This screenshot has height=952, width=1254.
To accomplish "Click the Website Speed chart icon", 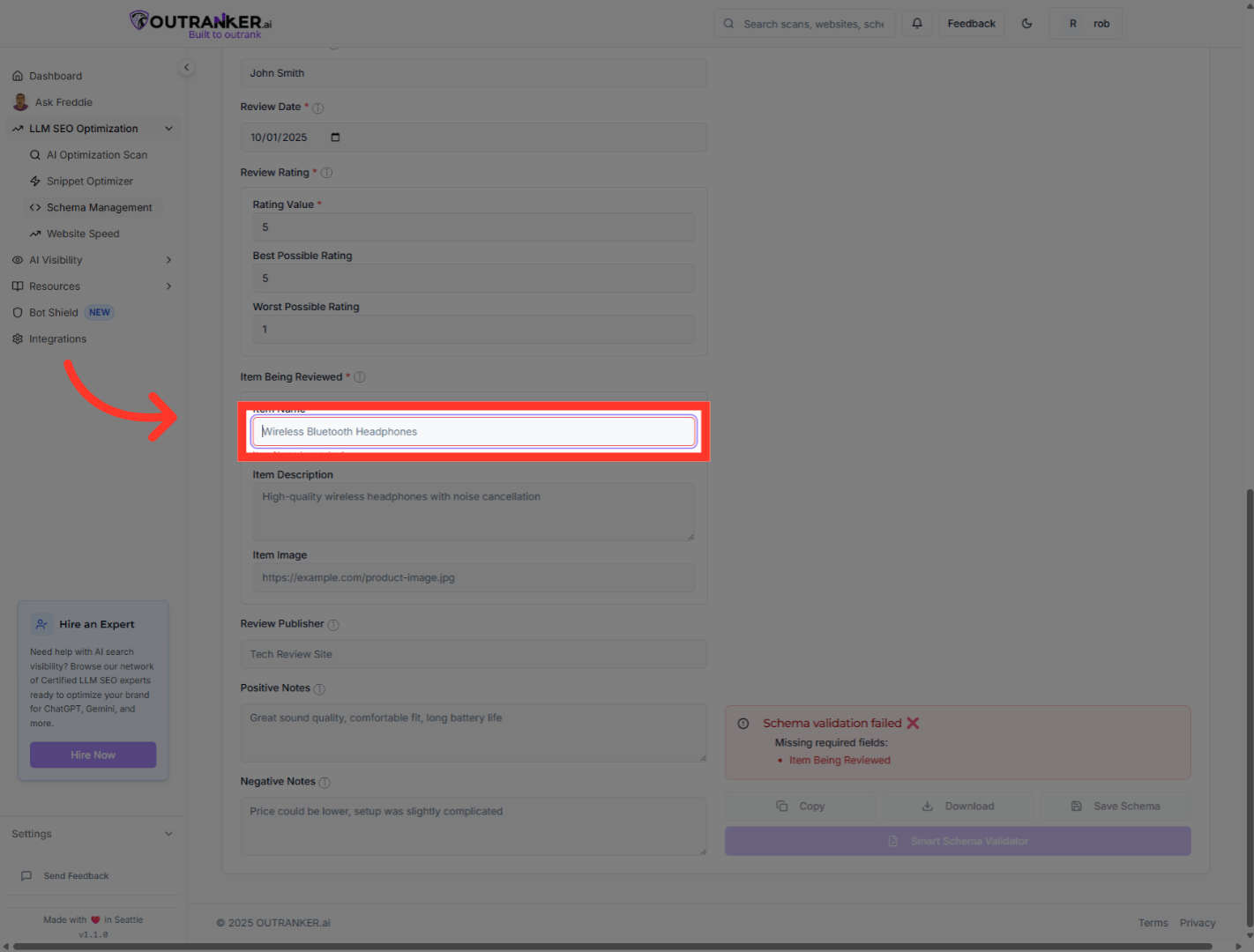I will (x=35, y=234).
